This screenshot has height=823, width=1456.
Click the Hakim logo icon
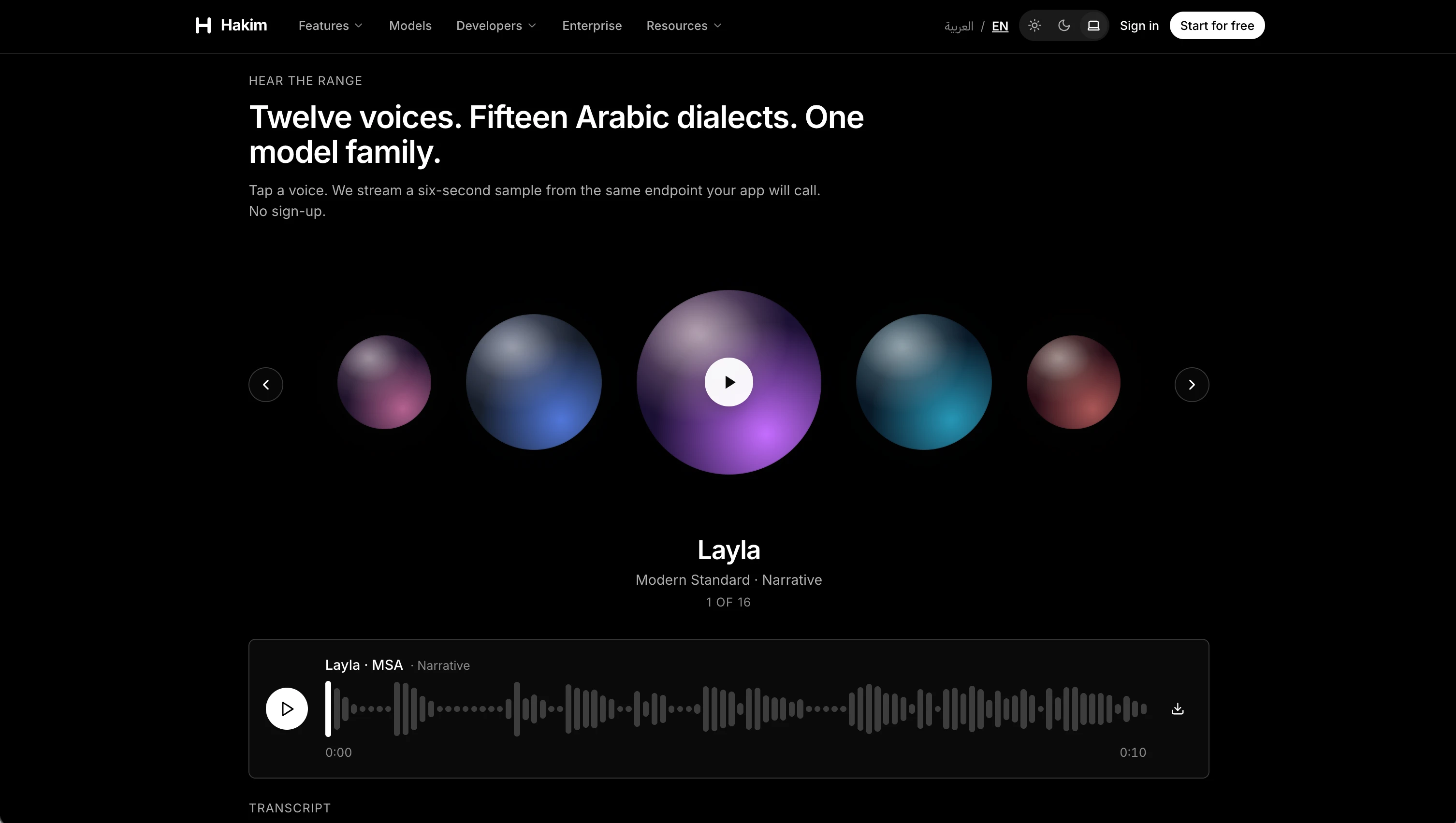(x=203, y=26)
